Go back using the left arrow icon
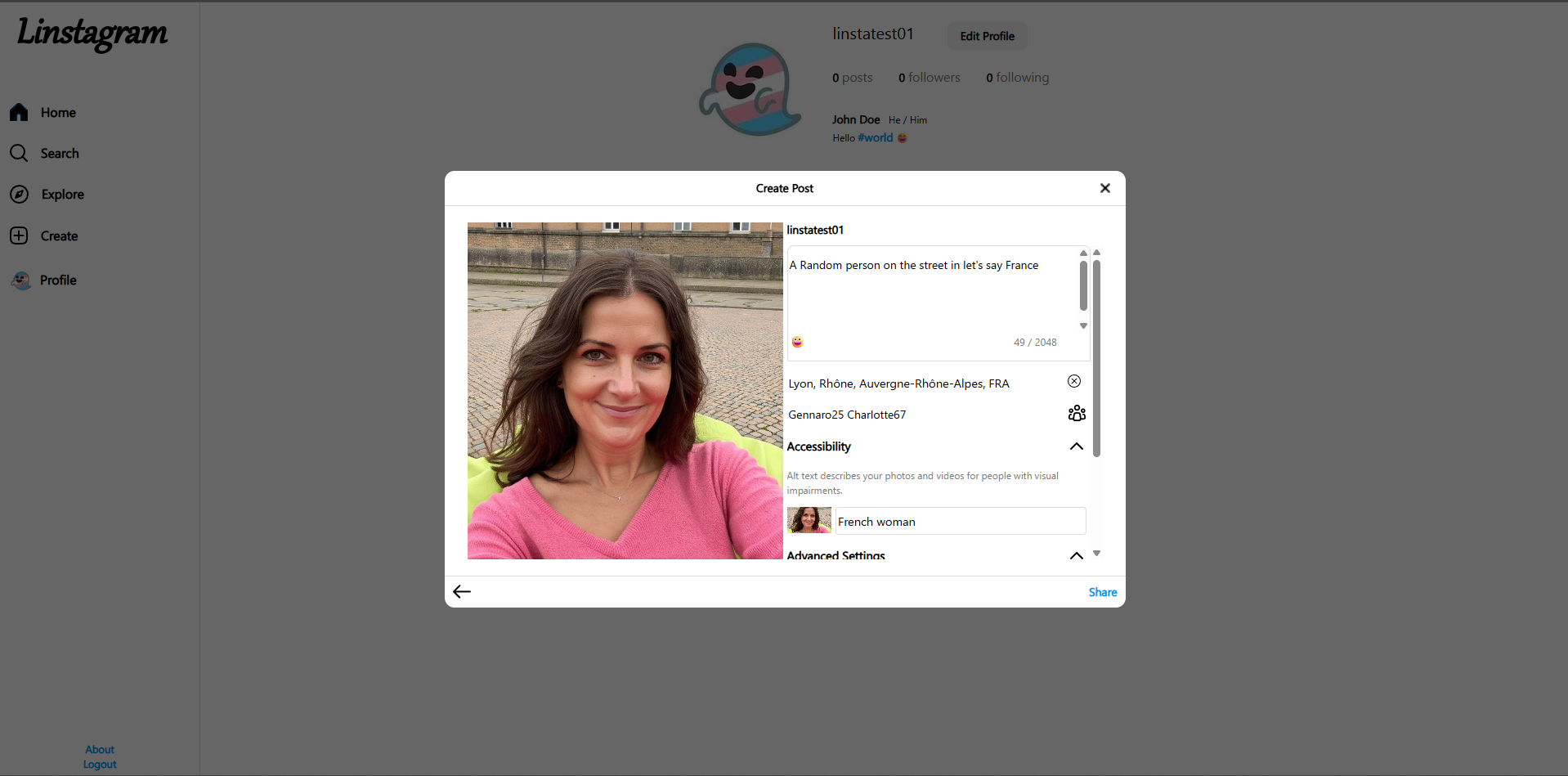1568x776 pixels. tap(462, 592)
